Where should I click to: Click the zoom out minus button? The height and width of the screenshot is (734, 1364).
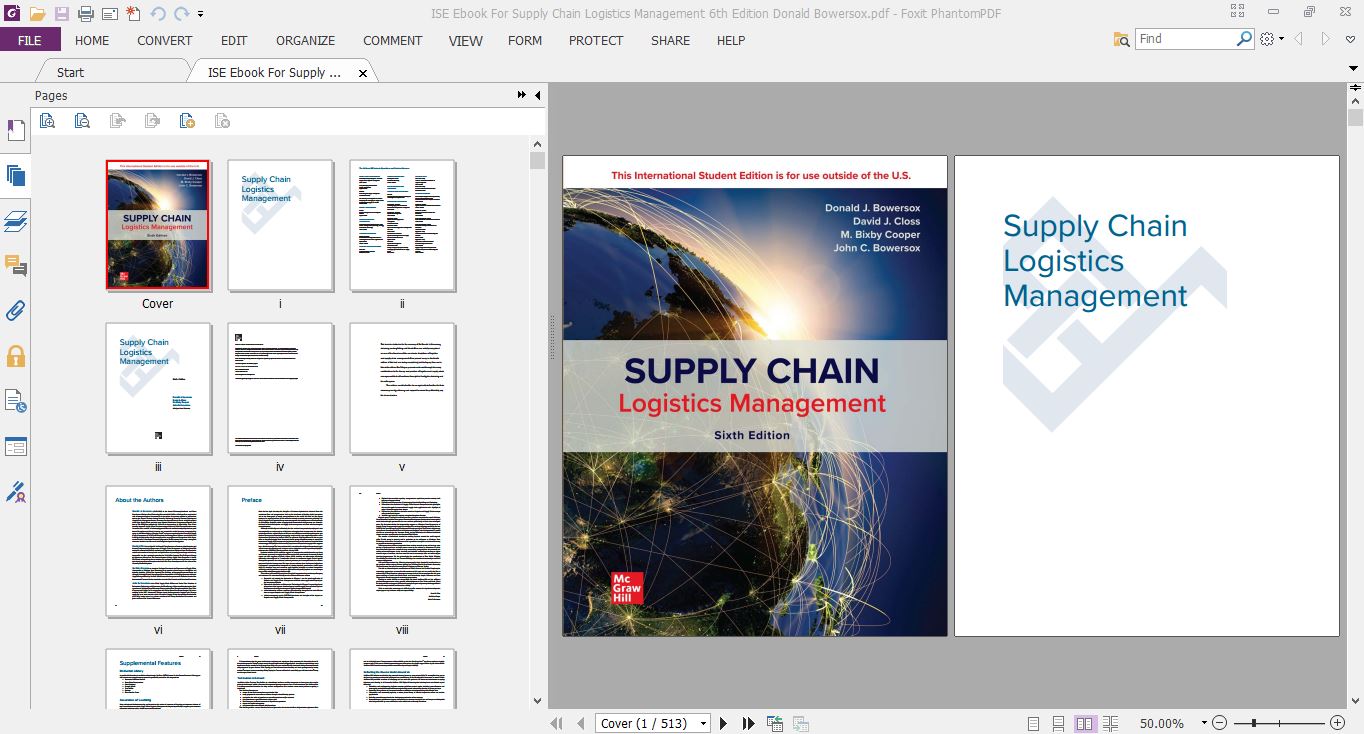click(x=1219, y=723)
